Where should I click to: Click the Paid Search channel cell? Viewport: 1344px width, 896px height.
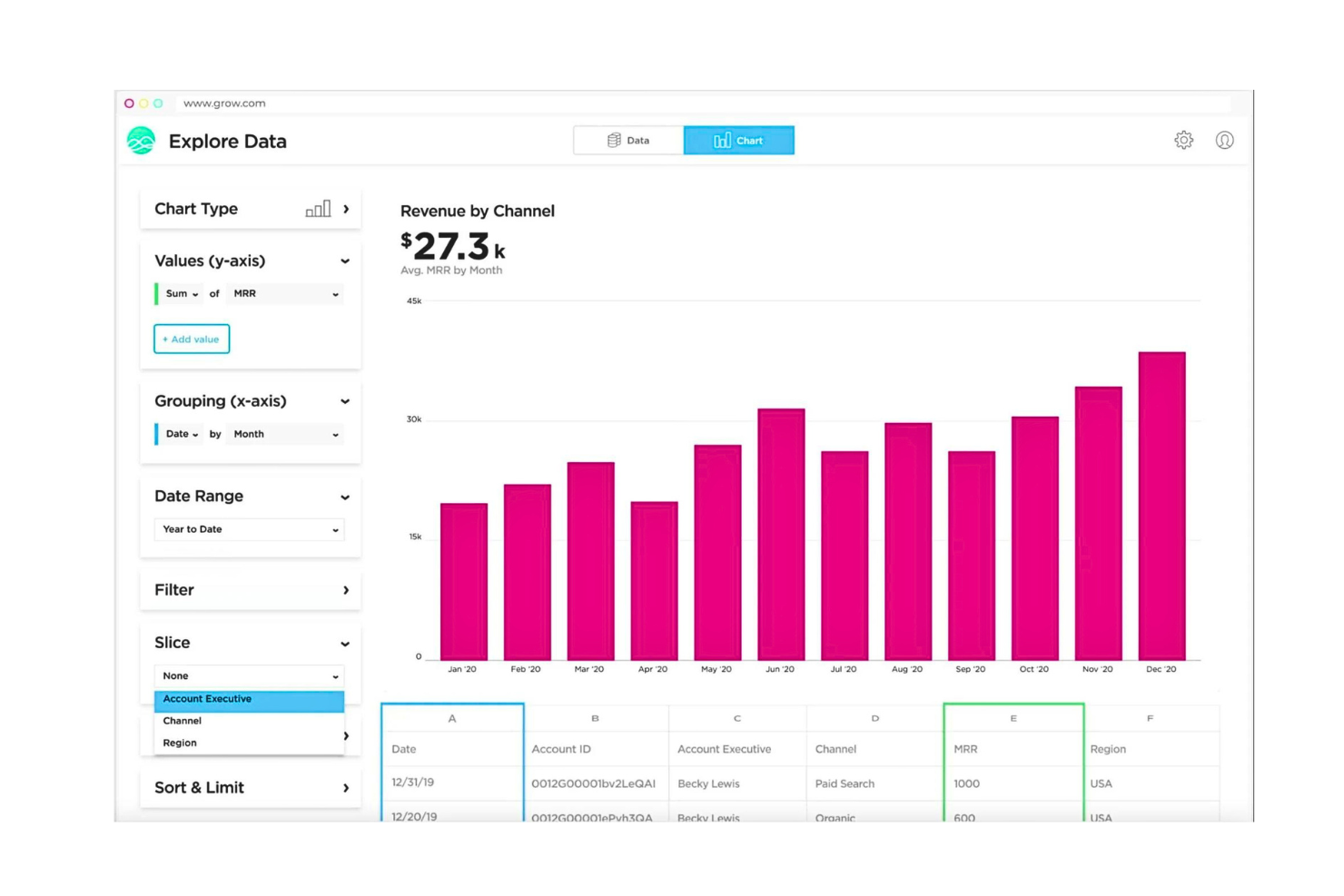pos(875,783)
